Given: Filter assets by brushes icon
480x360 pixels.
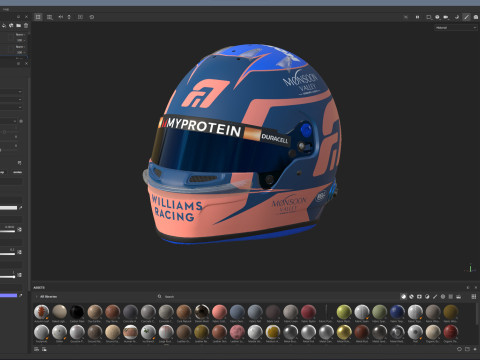Looking at the screenshot, I should pos(435,296).
